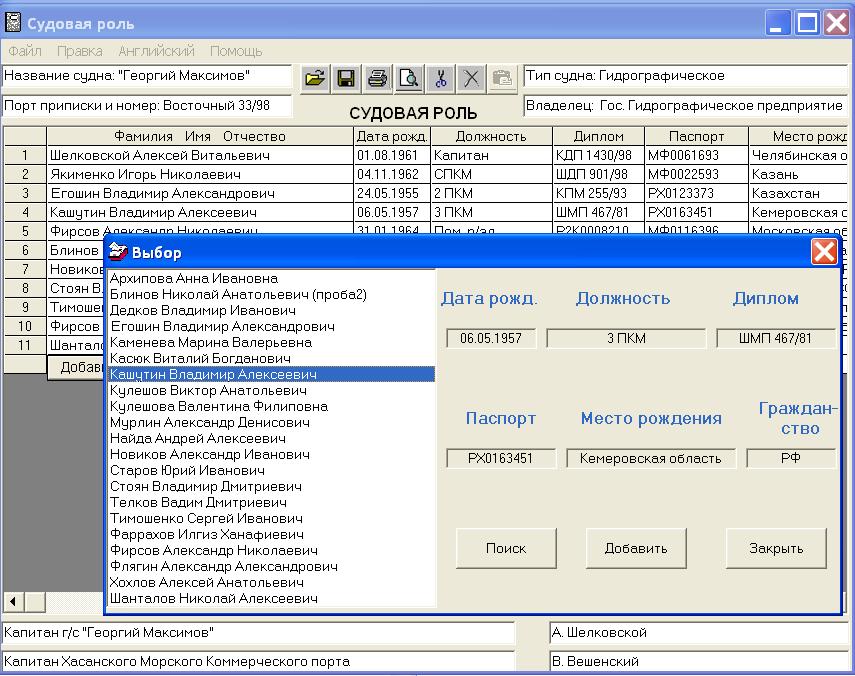Screen dimensions: 855x676
Task: Select Телков Вадим Дмитриевич in the list
Action: click(272, 502)
